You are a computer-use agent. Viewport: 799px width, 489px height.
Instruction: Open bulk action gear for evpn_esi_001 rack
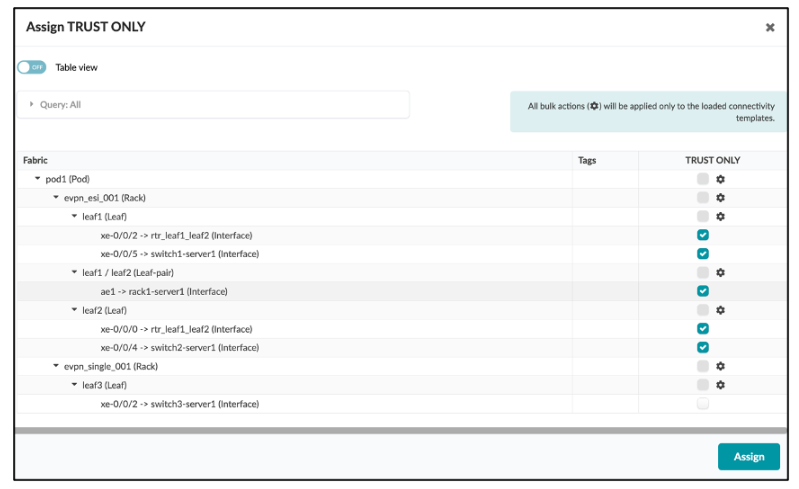click(720, 198)
